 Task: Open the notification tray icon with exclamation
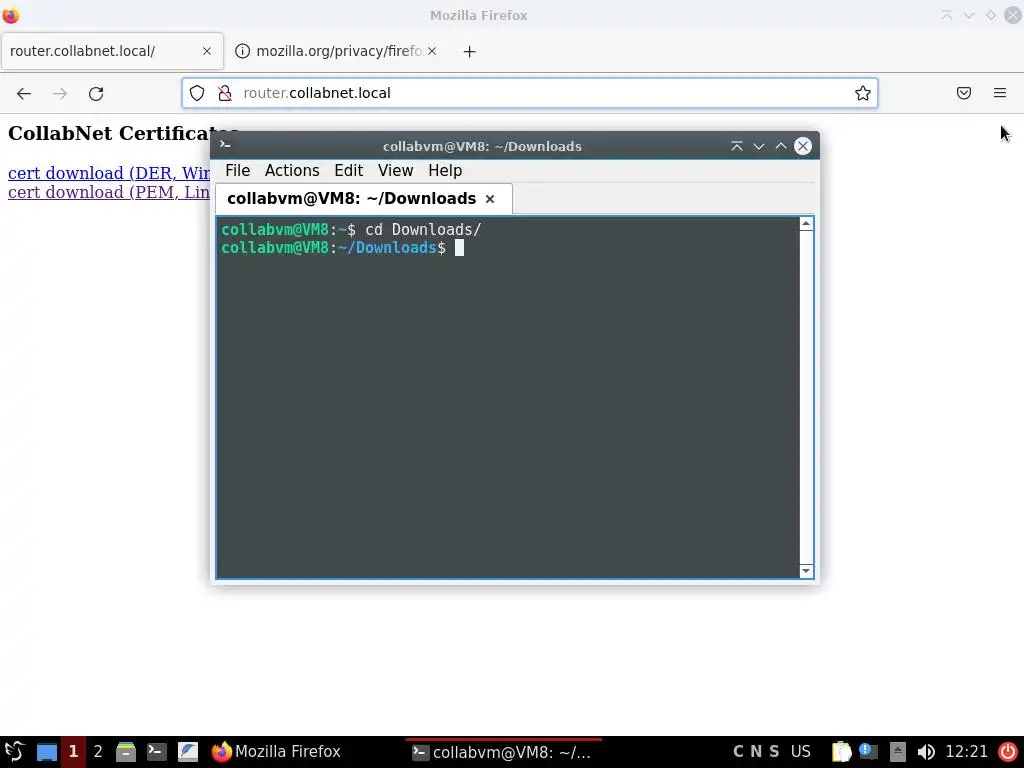[869, 752]
